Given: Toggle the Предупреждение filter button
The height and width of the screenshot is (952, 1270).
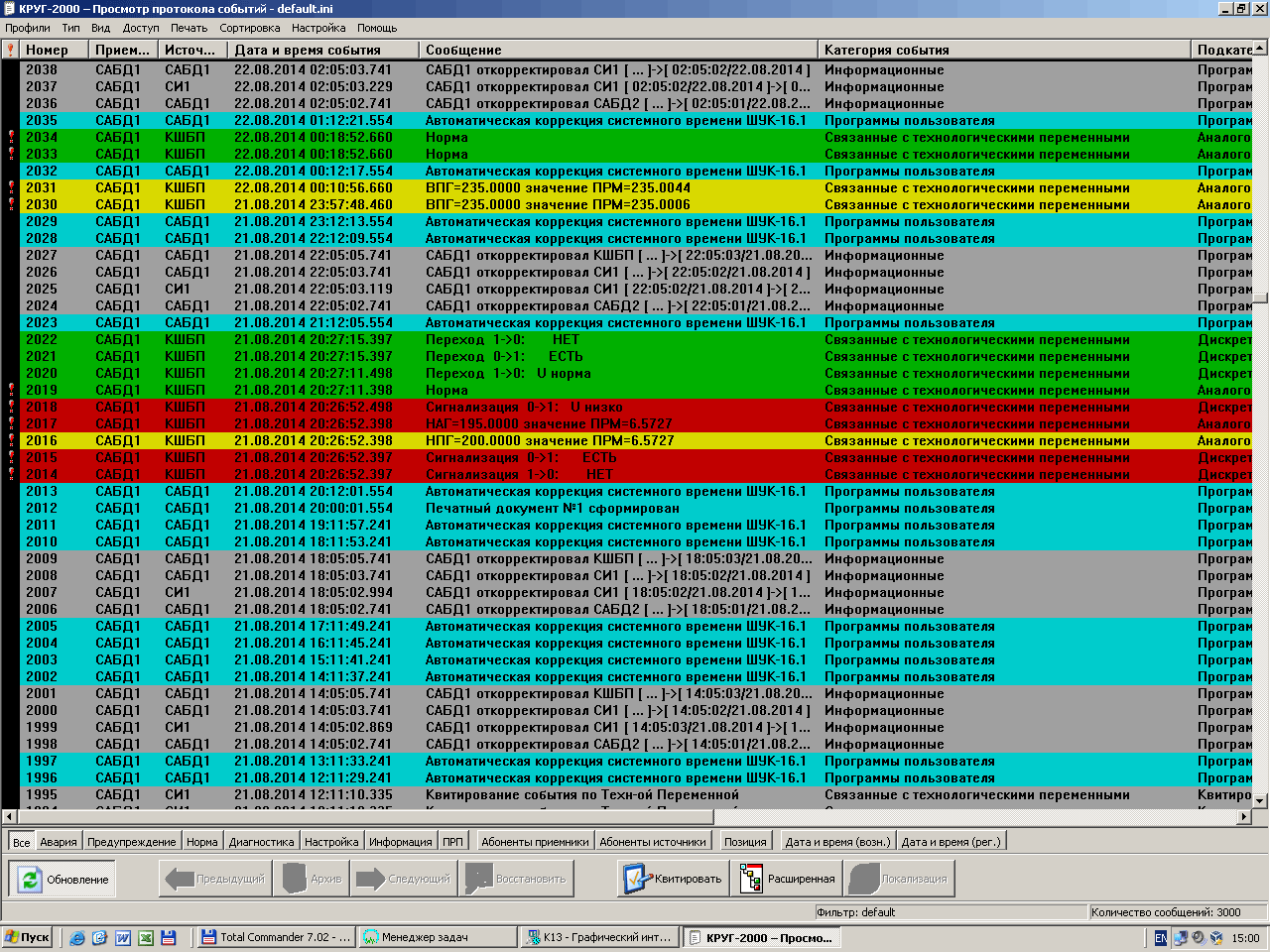Looking at the screenshot, I should click(x=131, y=842).
